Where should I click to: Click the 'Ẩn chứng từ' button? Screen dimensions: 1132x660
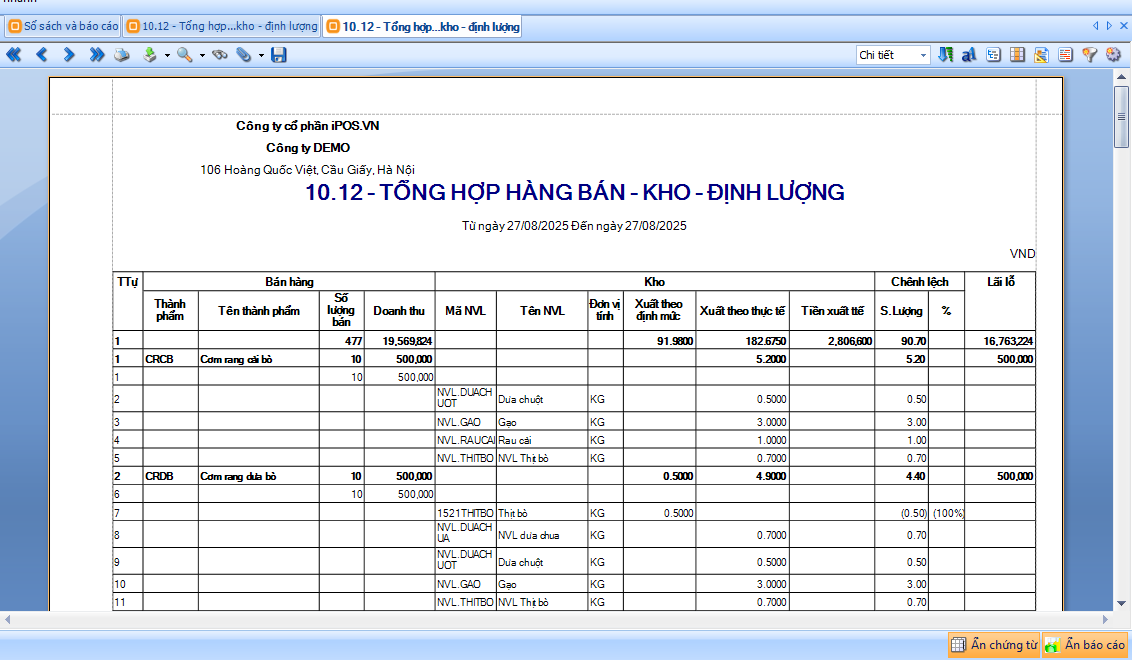pos(994,645)
